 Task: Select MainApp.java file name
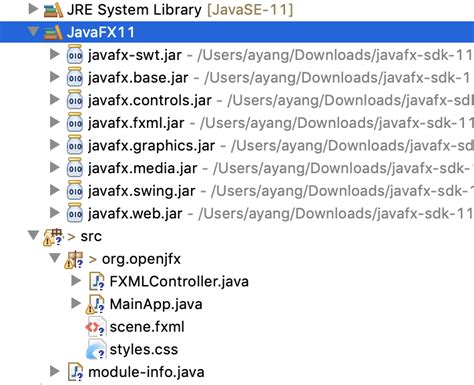[x=156, y=304]
